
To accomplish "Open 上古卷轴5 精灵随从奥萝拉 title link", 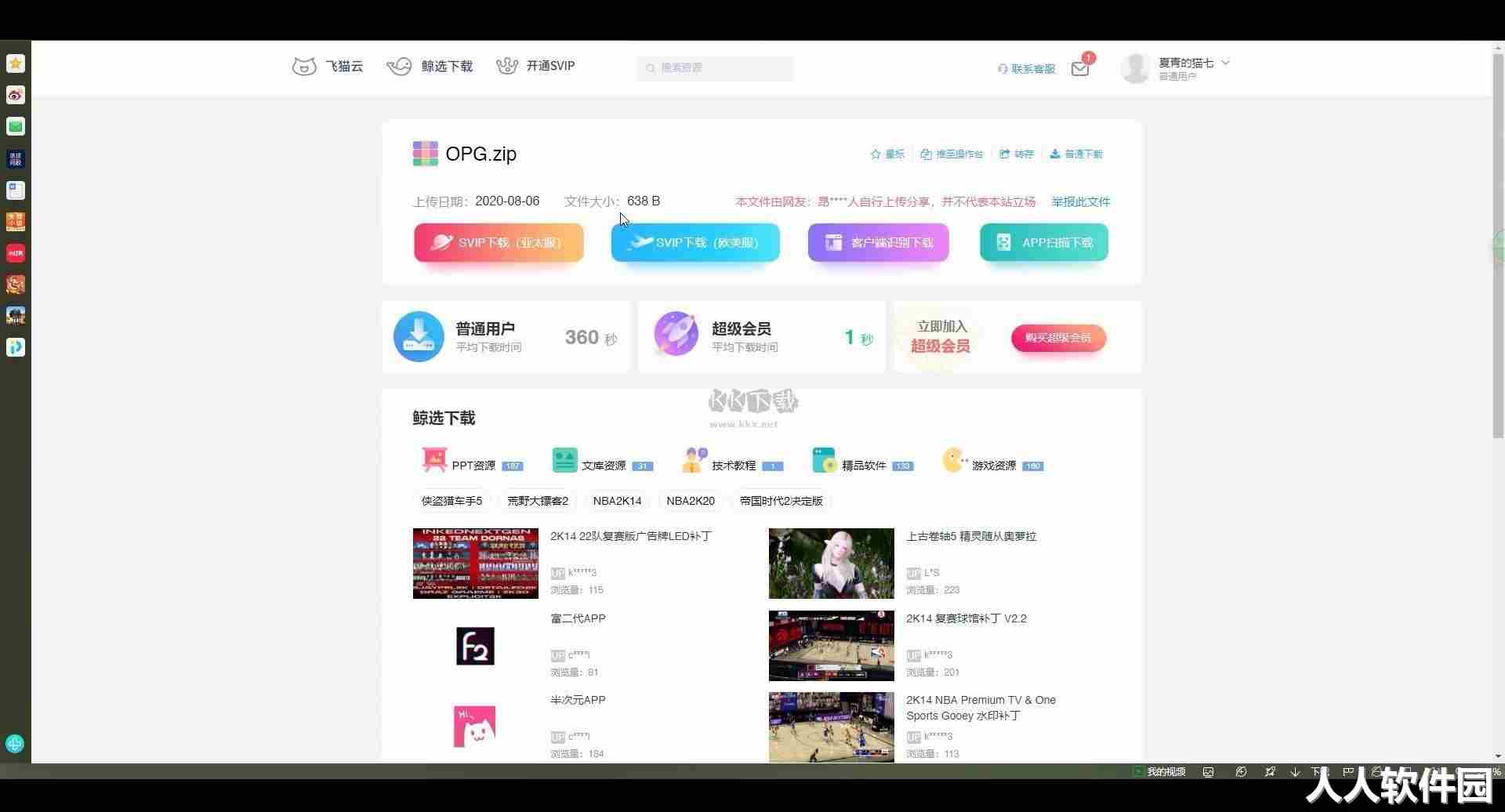I will point(971,536).
